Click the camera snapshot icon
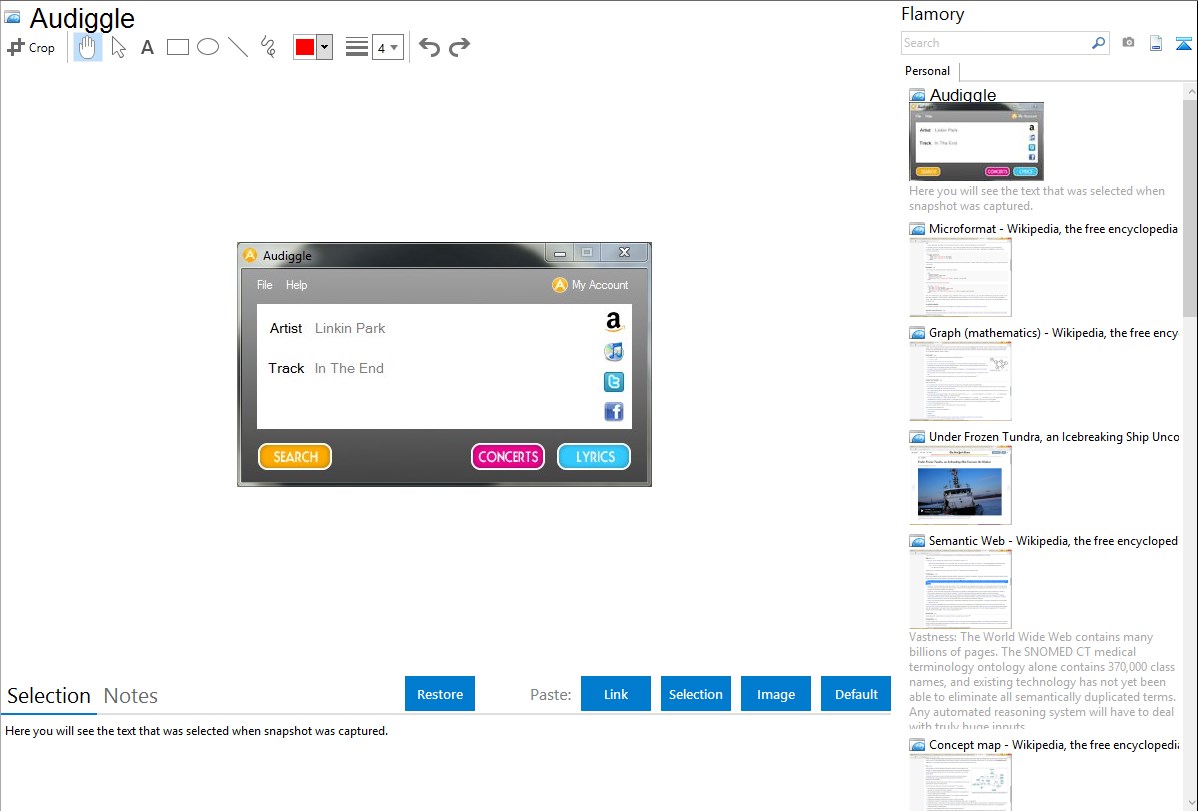The height and width of the screenshot is (811, 1198). pyautogui.click(x=1128, y=43)
